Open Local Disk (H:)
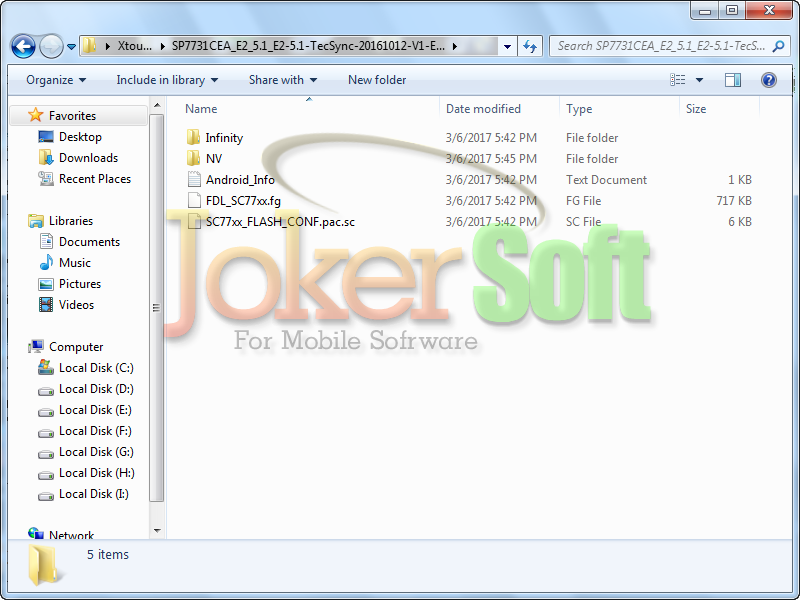The height and width of the screenshot is (600, 800). (x=97, y=472)
